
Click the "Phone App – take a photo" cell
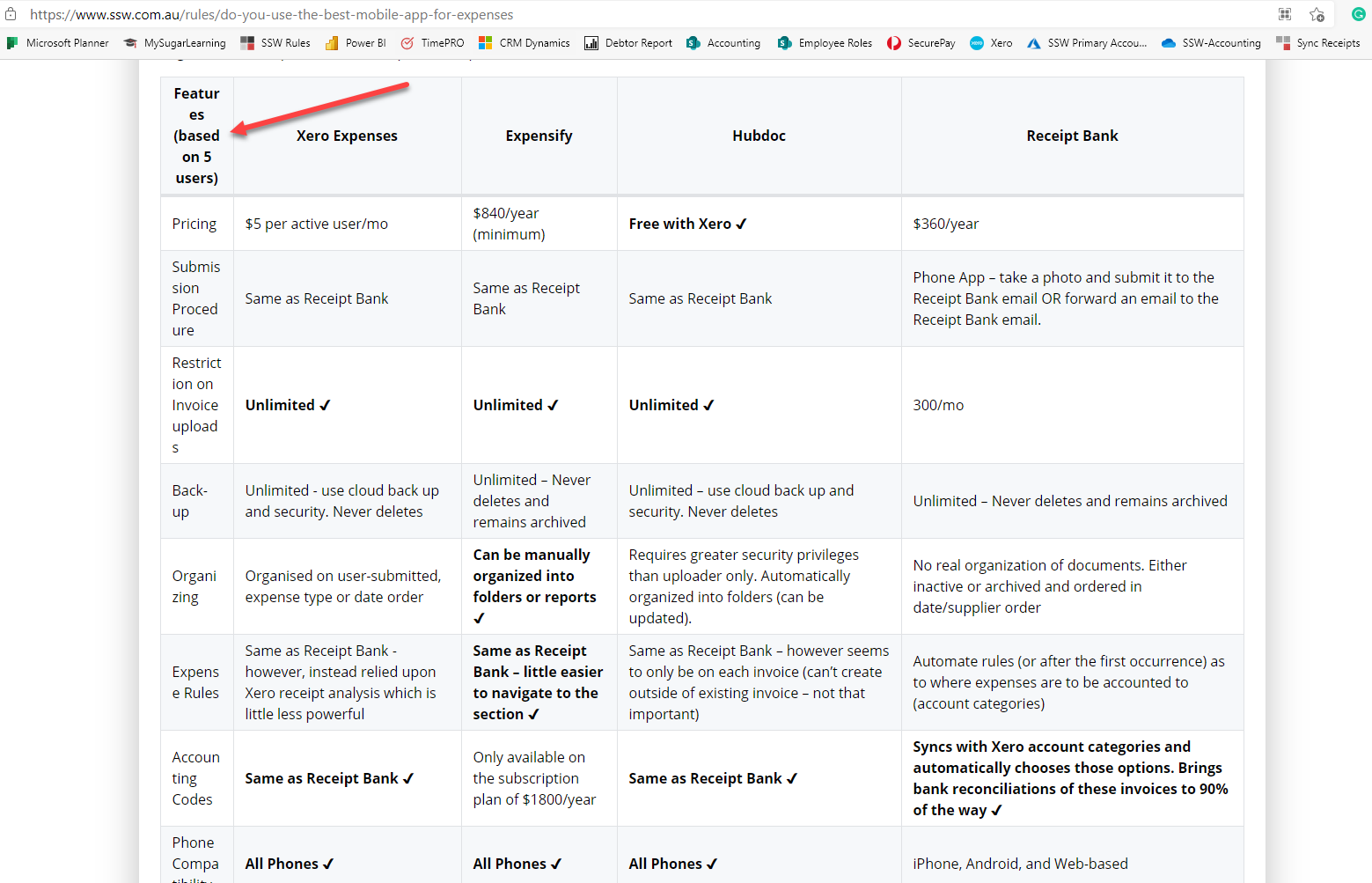pos(1073,298)
